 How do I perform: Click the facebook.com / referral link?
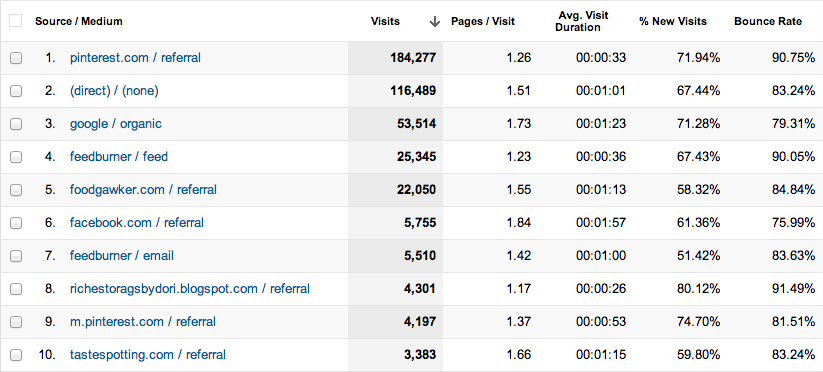coord(136,222)
